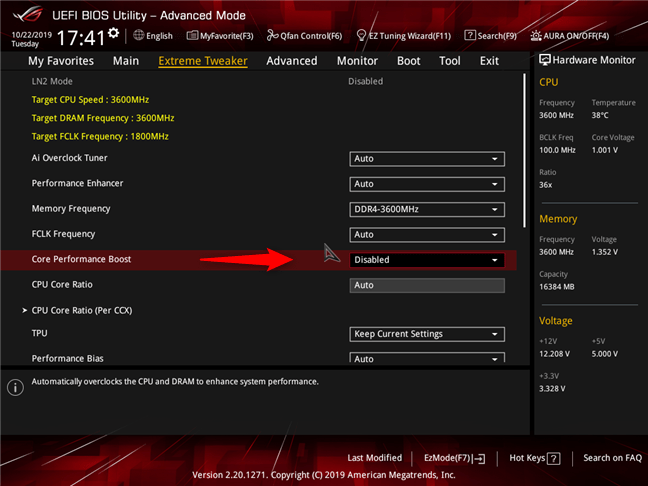Expand the TPU Keep Current Settings dropdown
The image size is (648, 486).
click(427, 334)
